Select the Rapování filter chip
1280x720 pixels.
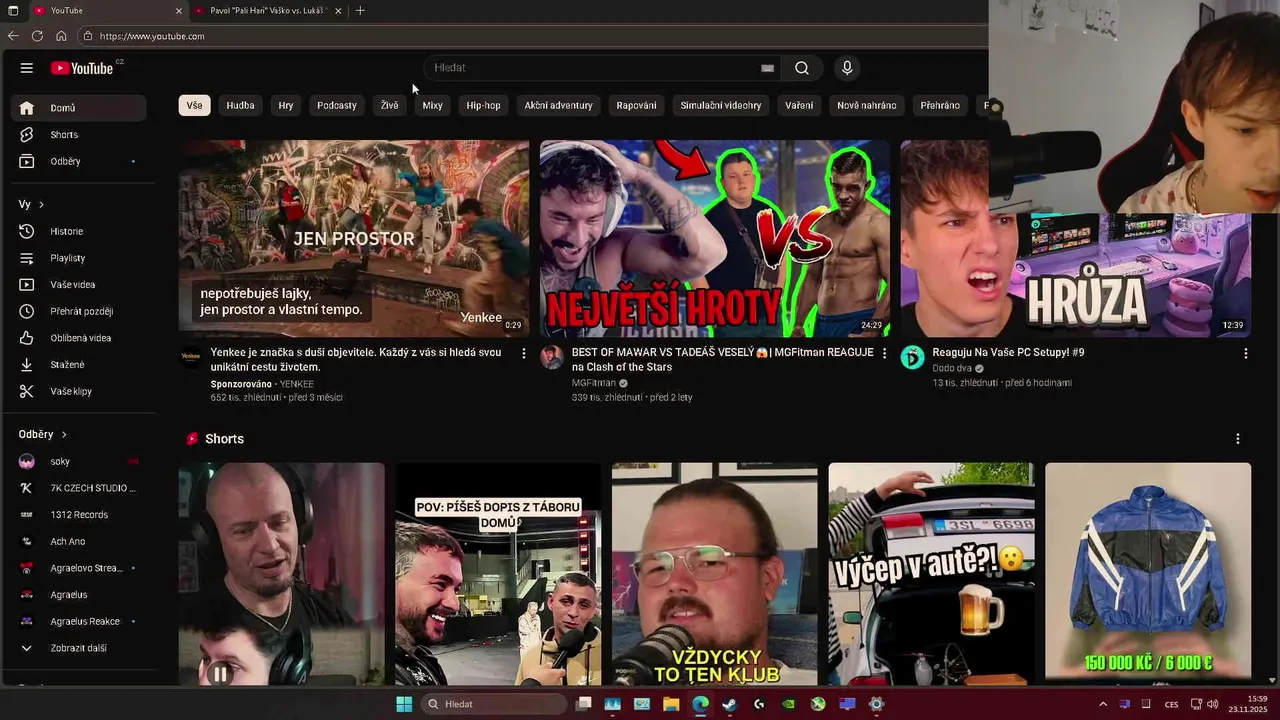[x=636, y=105]
